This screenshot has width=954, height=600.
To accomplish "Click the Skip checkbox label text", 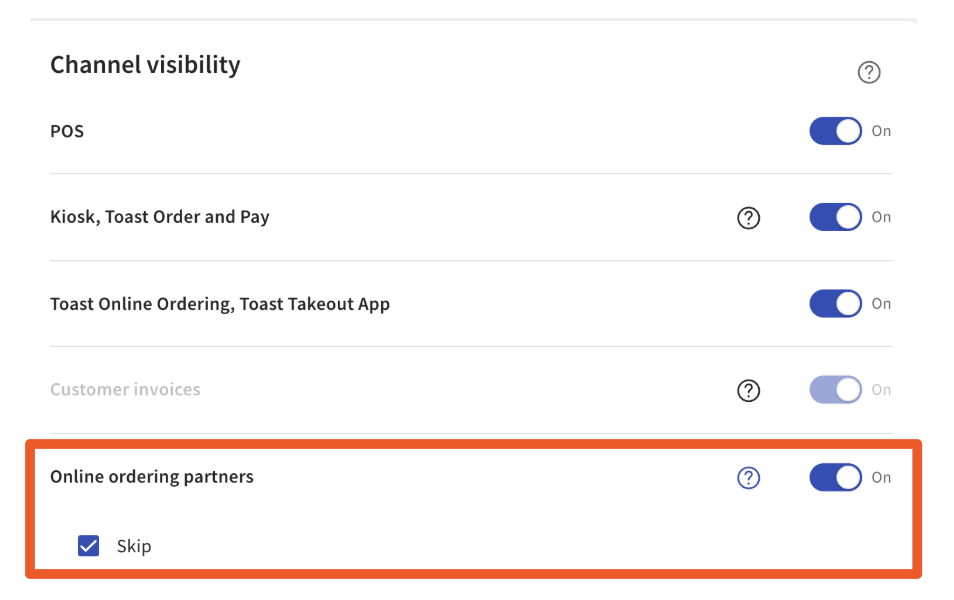I will coord(134,546).
